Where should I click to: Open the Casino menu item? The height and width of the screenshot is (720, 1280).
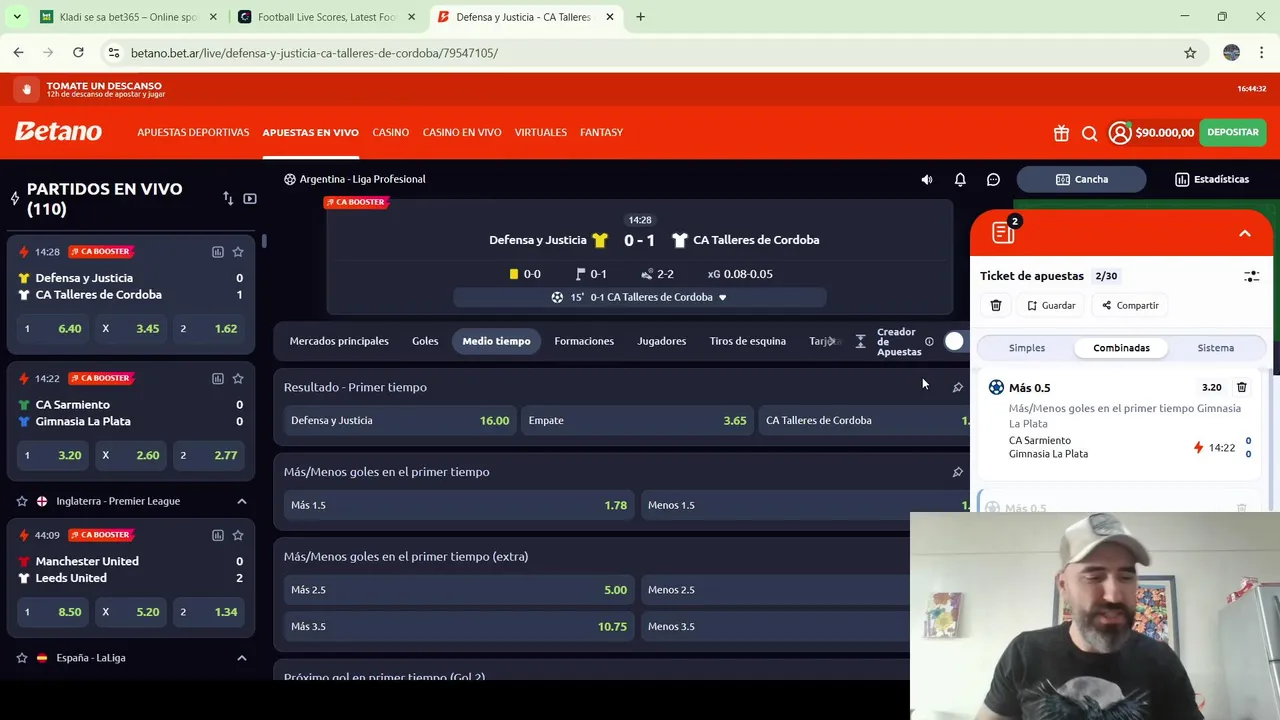click(391, 133)
